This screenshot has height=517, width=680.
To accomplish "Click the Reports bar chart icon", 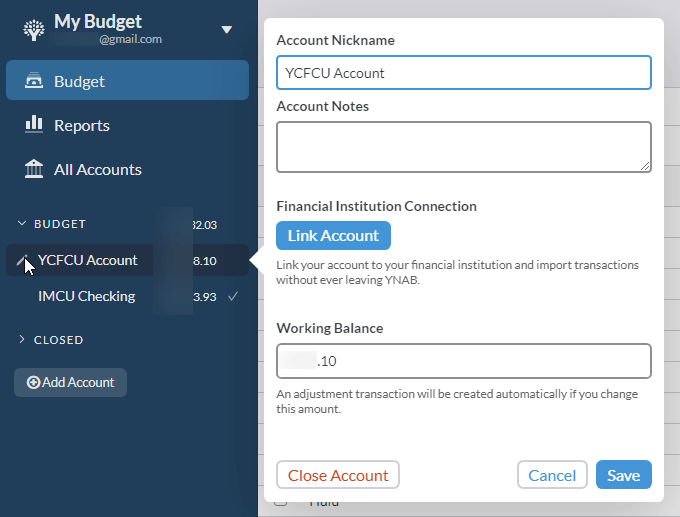I will pos(34,125).
